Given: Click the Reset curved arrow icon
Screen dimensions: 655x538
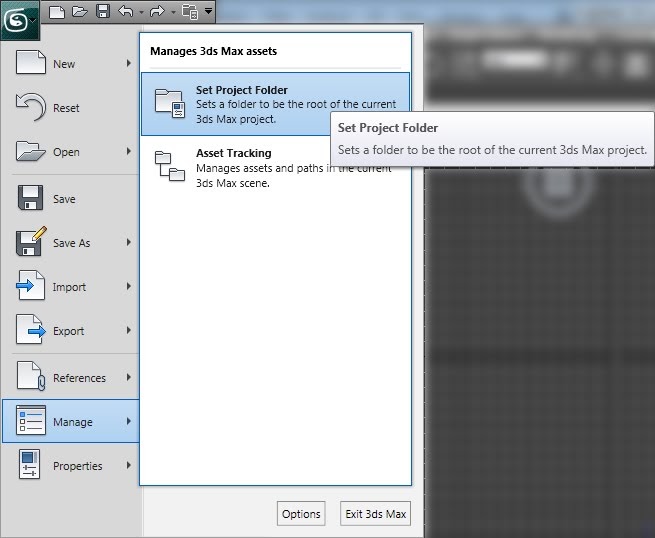Looking at the screenshot, I should (30, 107).
